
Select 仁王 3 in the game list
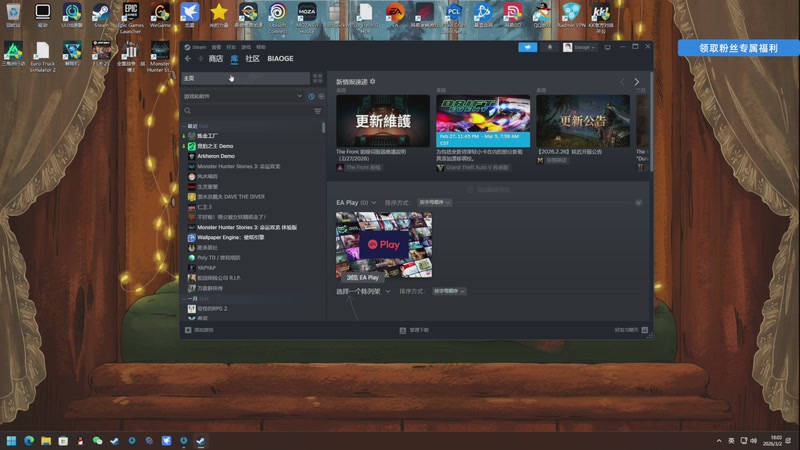204,207
